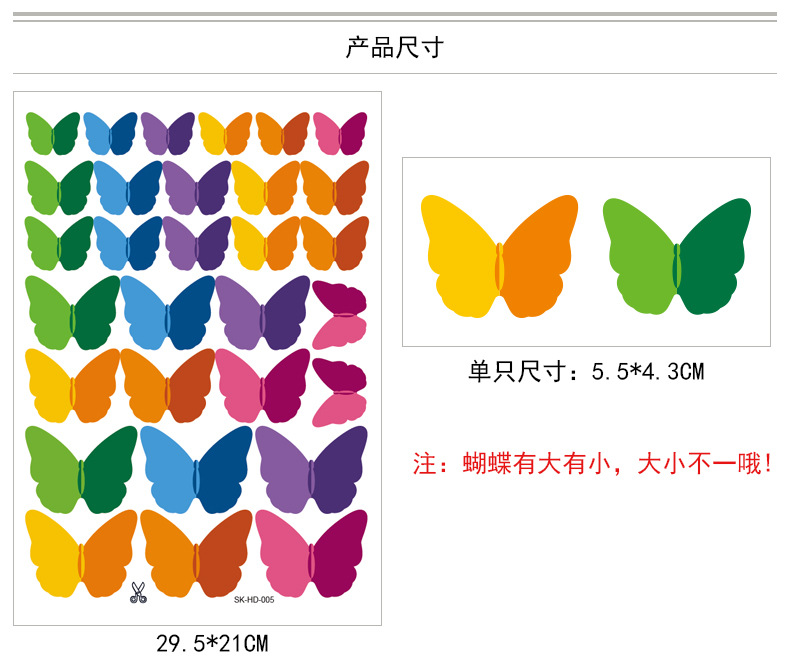Click the small pink butterfly in the top row
Image resolution: width=790 pixels, height=669 pixels.
coord(340,133)
